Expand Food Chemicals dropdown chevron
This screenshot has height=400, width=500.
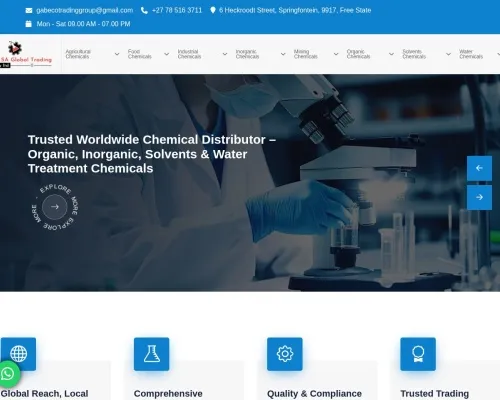click(167, 54)
